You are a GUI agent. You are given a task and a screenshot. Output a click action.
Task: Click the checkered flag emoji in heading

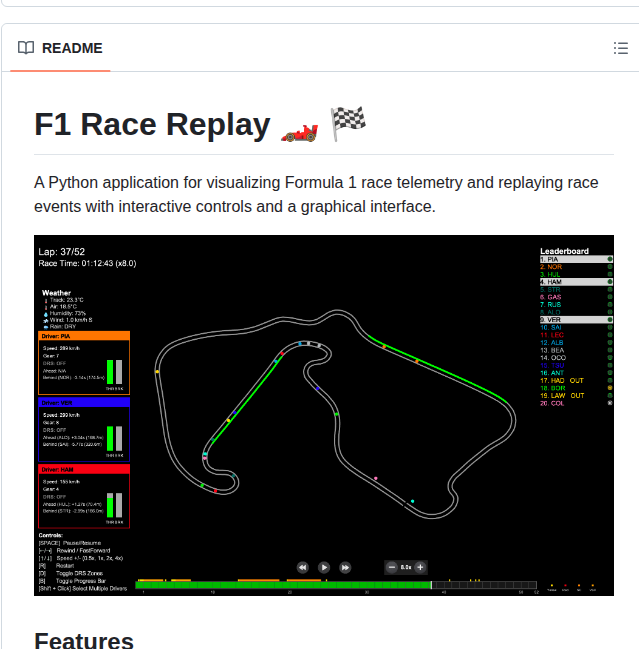347,123
